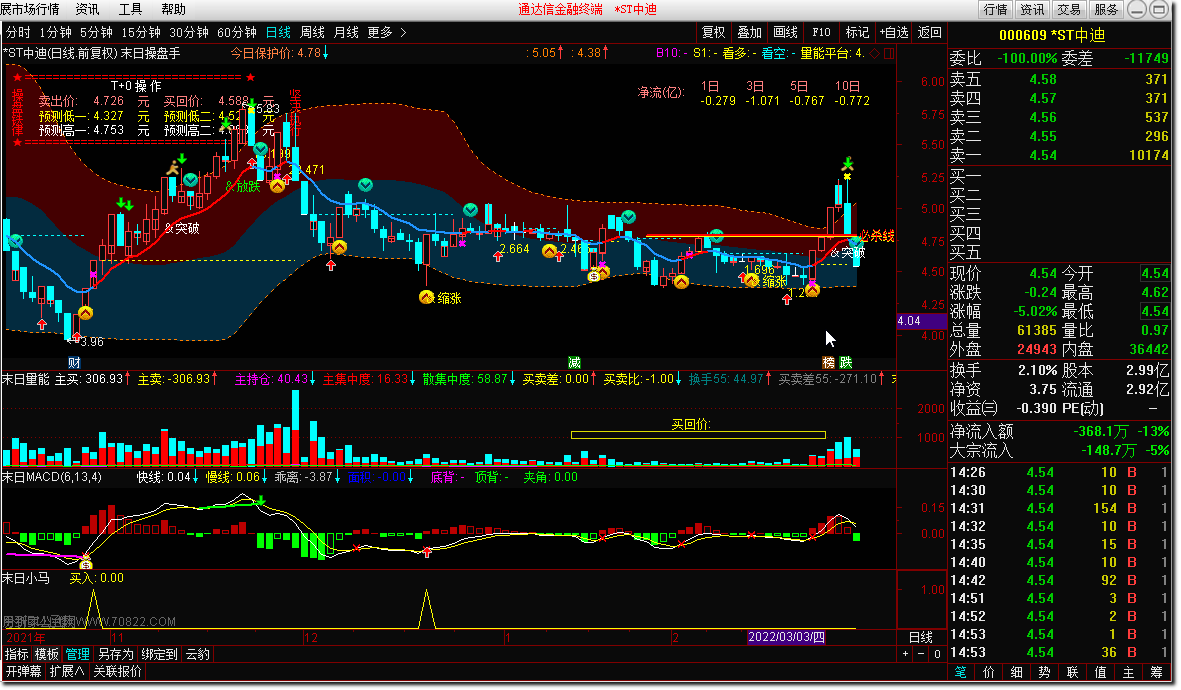Select the 势 trend tab
This screenshot has height=690, width=1181.
pyautogui.click(x=1044, y=671)
